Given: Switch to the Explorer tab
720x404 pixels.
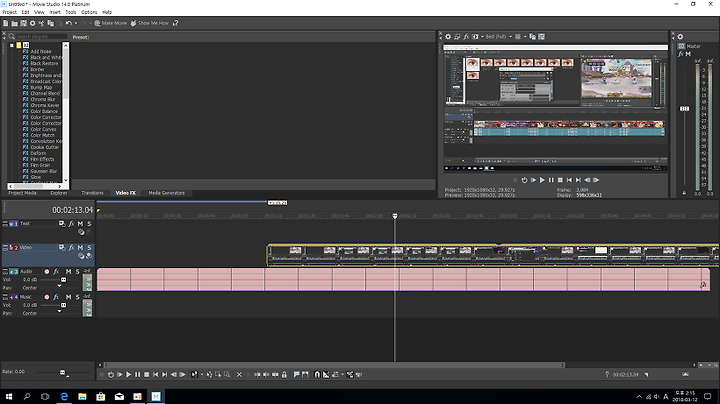Looking at the screenshot, I should (x=59, y=193).
